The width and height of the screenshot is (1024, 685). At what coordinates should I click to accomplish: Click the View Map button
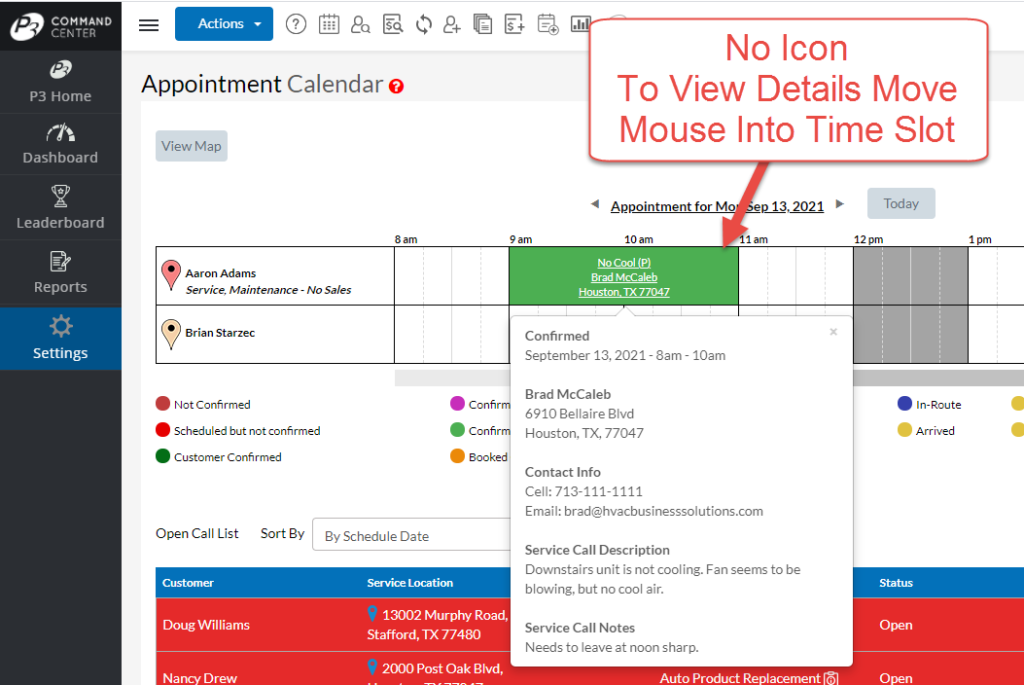point(191,146)
